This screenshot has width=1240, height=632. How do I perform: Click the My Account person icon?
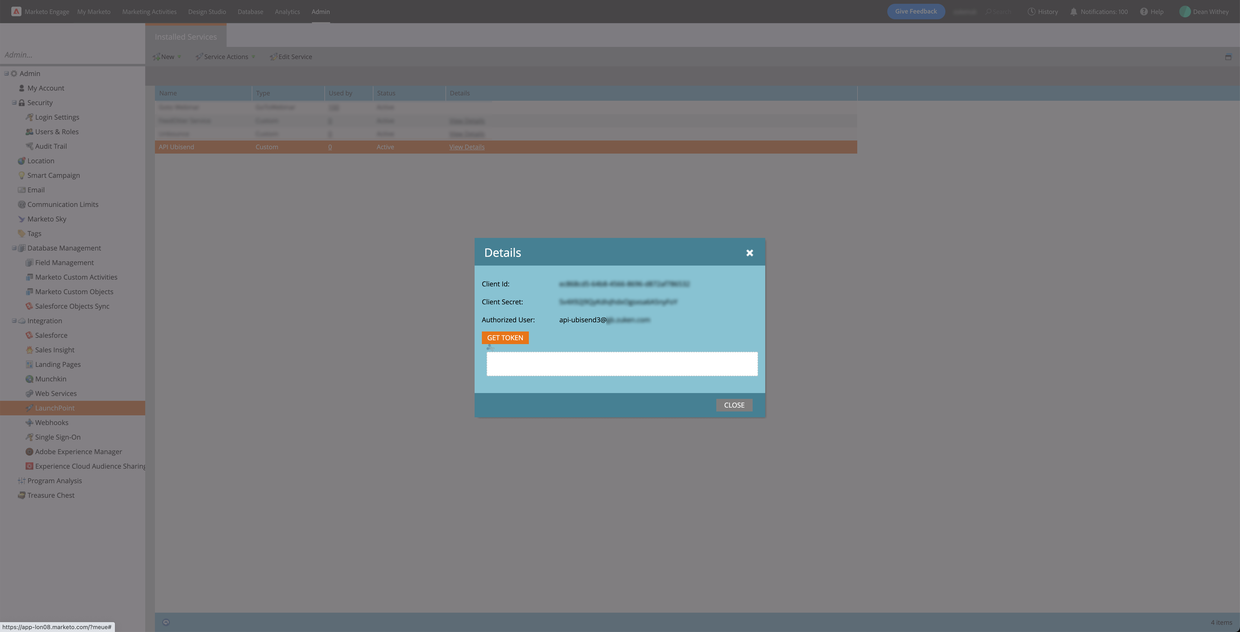(x=21, y=88)
